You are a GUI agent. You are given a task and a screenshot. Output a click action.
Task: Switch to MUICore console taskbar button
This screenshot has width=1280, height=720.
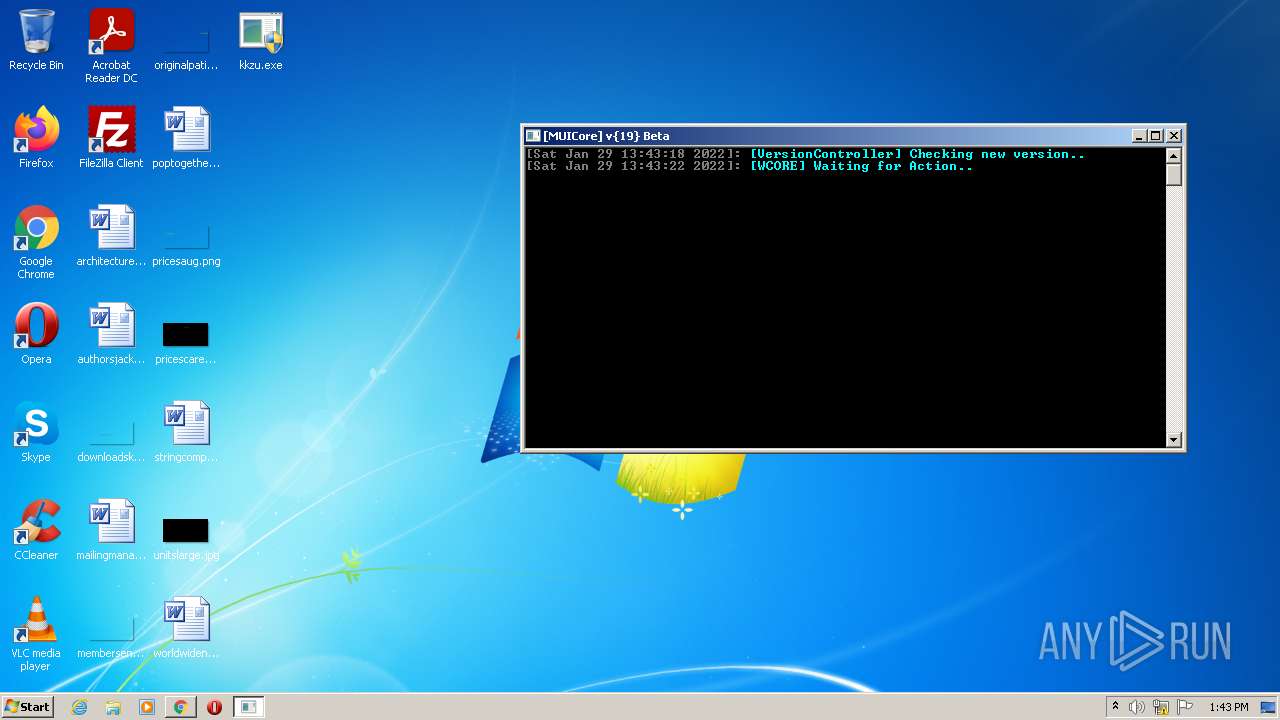click(x=248, y=707)
